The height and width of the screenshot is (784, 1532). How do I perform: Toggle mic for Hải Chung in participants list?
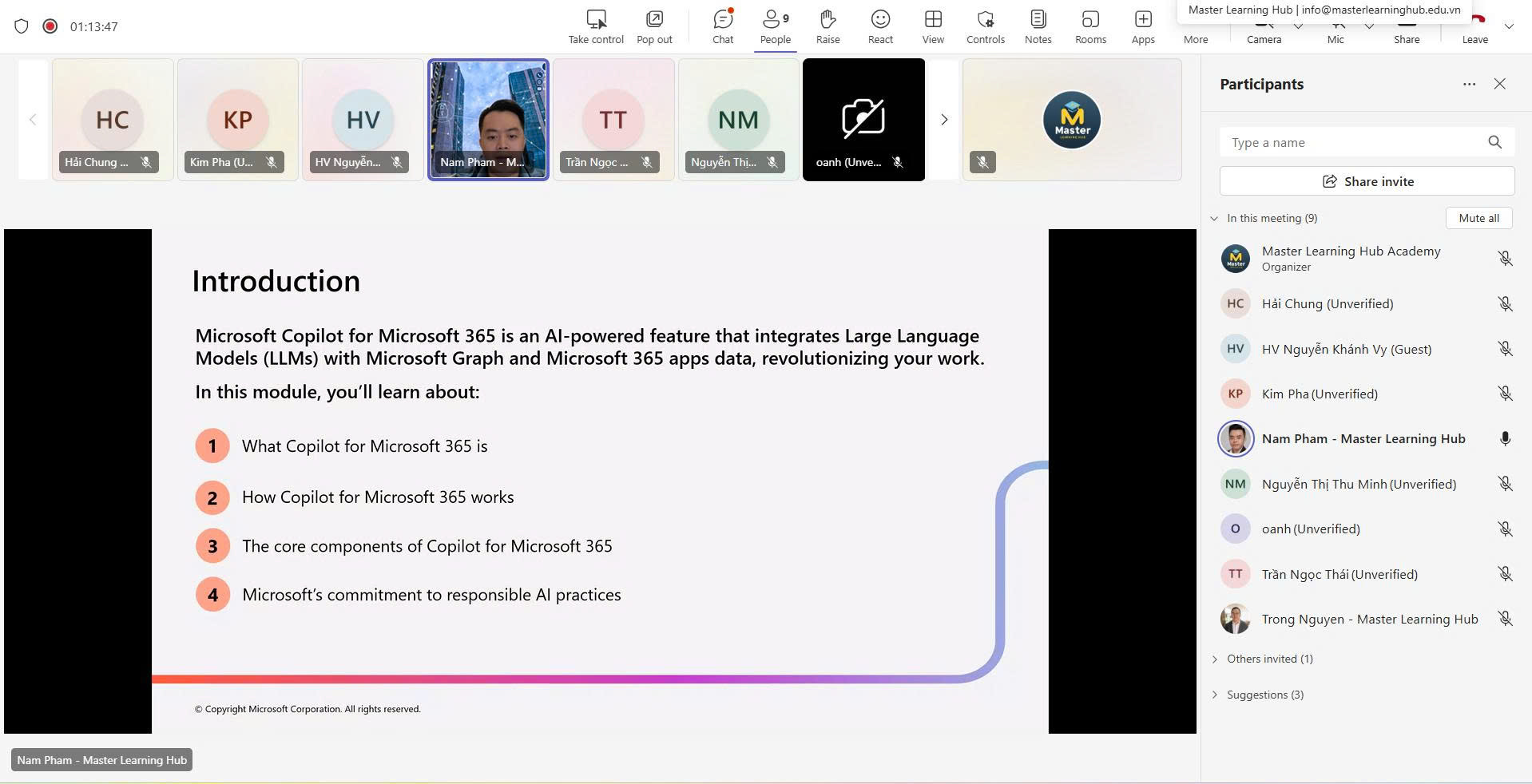[1505, 304]
